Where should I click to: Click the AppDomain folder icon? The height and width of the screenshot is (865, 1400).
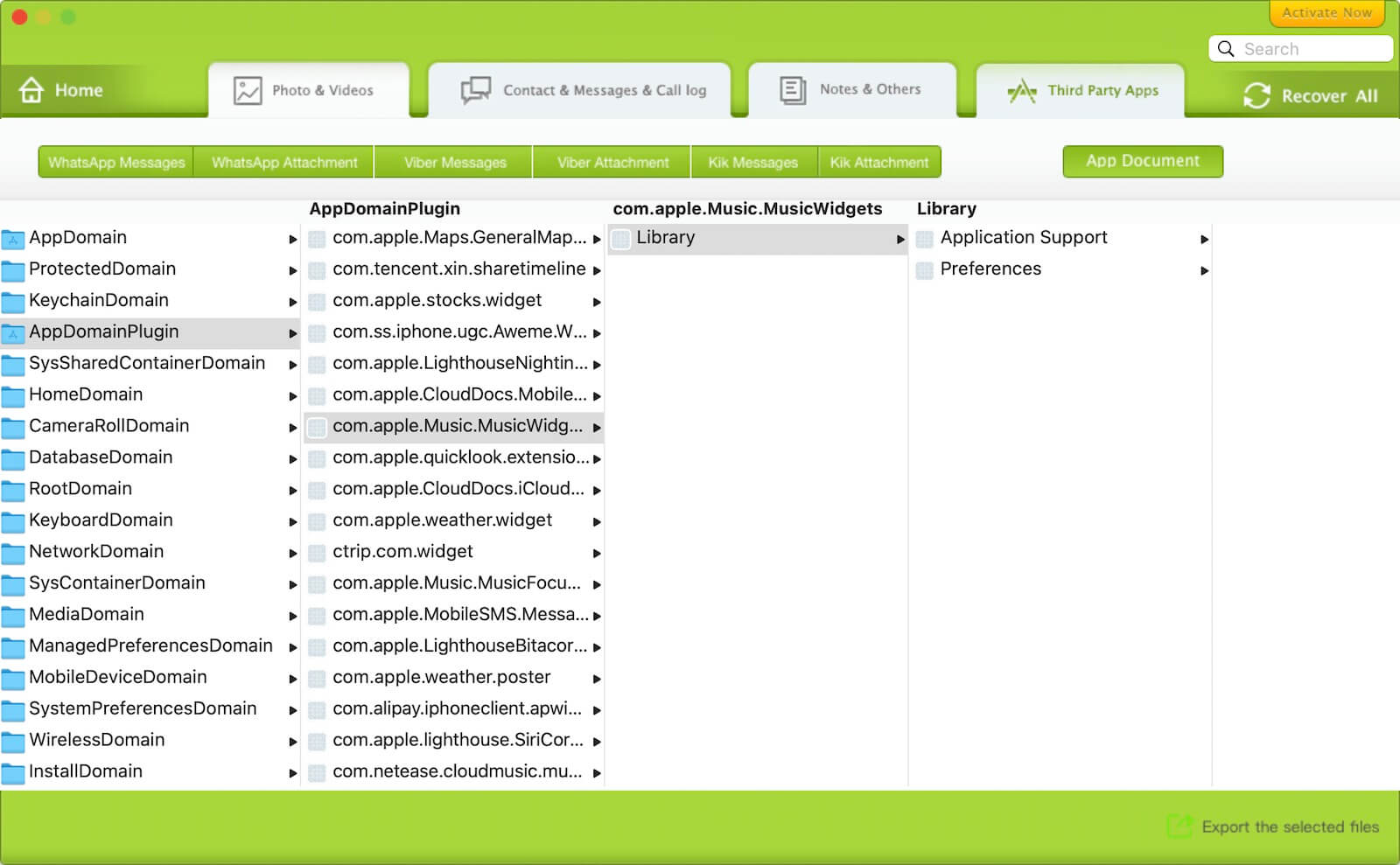pos(13,238)
